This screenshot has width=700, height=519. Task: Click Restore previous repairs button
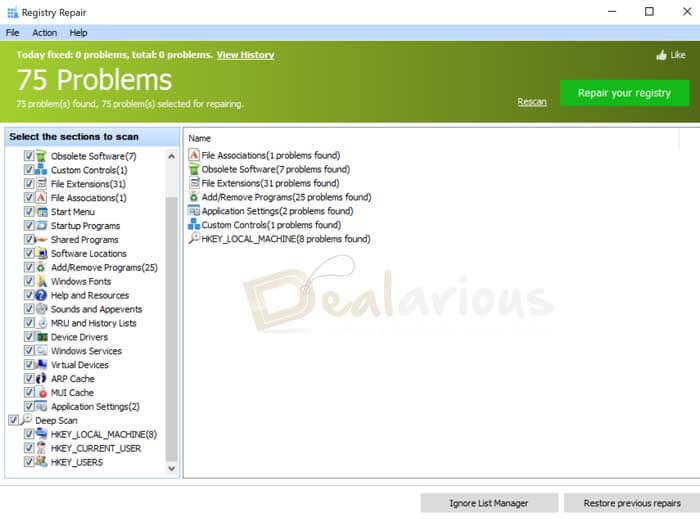(x=632, y=503)
